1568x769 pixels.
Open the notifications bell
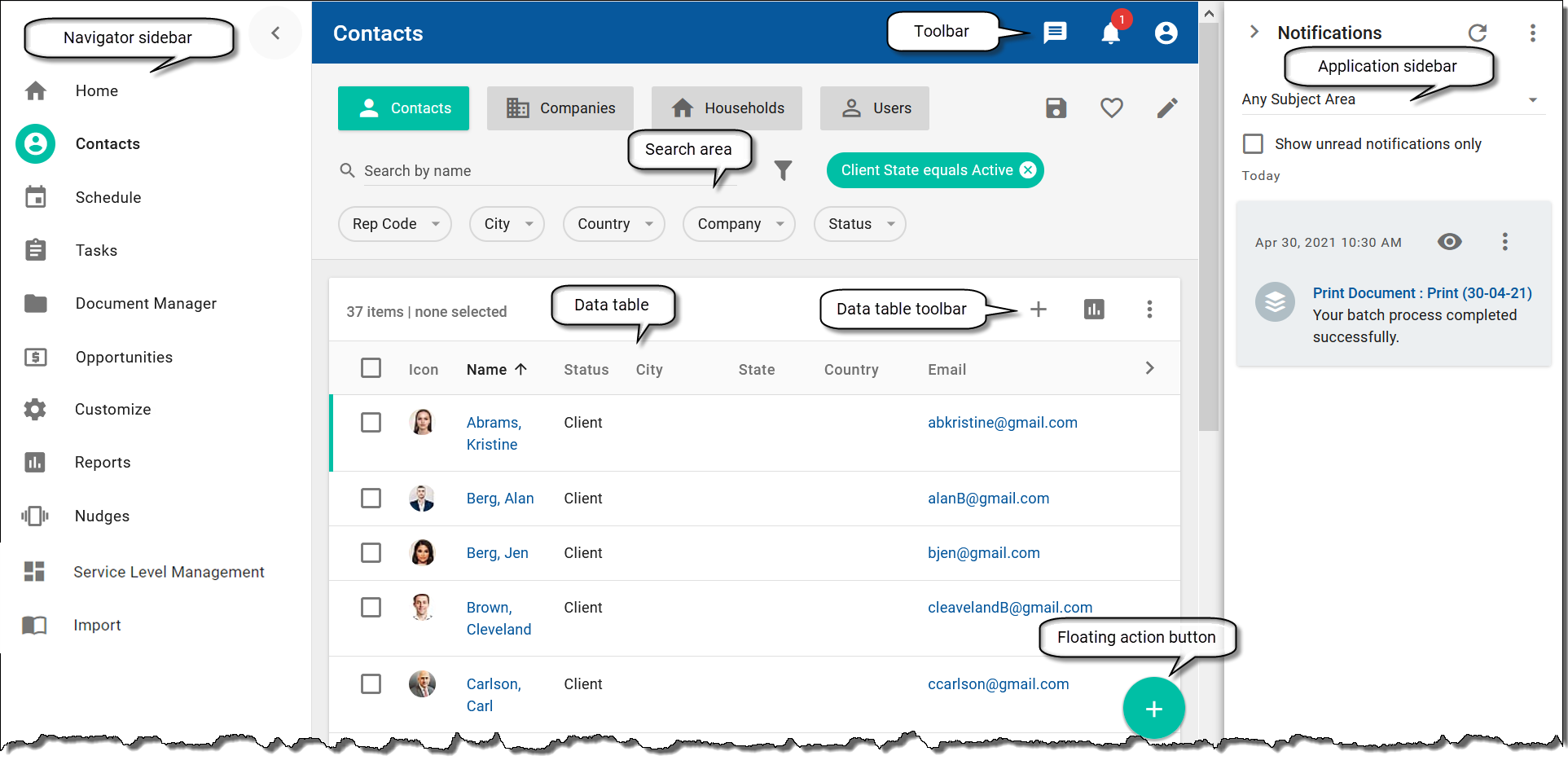click(x=1110, y=34)
